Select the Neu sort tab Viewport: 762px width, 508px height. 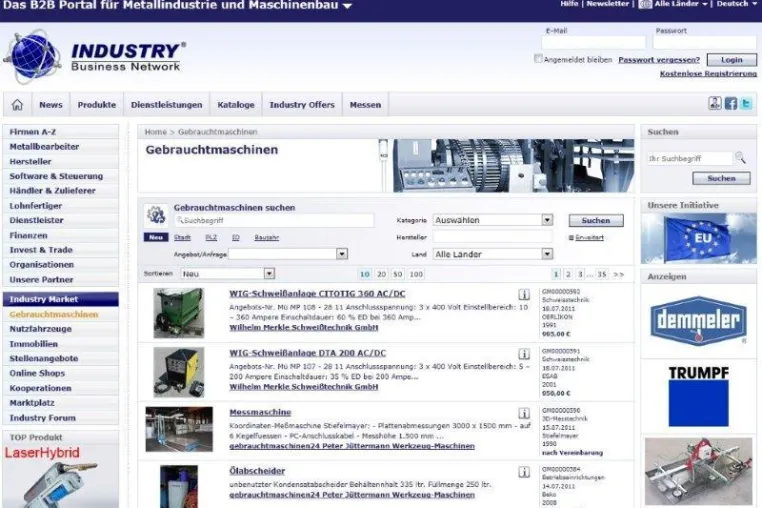click(156, 237)
